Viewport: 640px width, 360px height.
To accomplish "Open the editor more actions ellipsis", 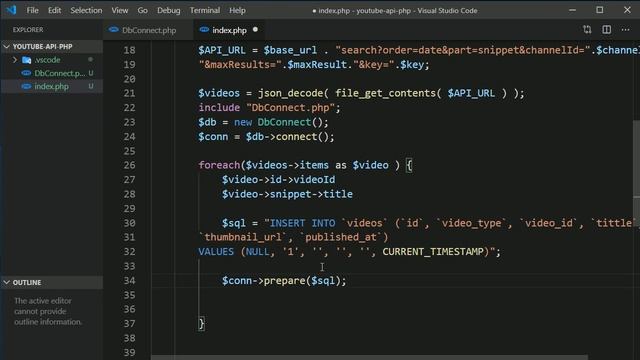I will point(625,29).
